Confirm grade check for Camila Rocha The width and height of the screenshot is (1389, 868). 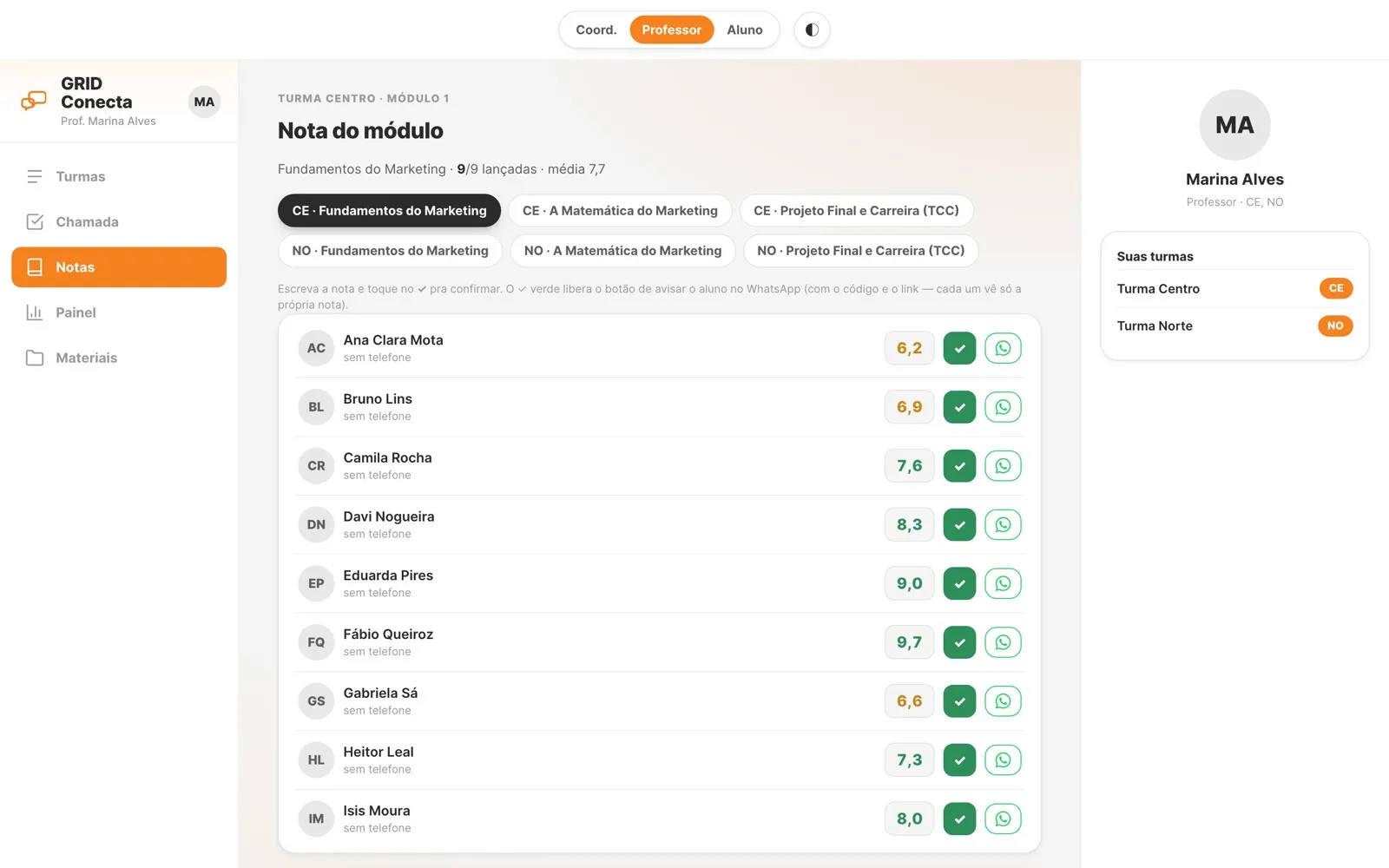click(959, 466)
